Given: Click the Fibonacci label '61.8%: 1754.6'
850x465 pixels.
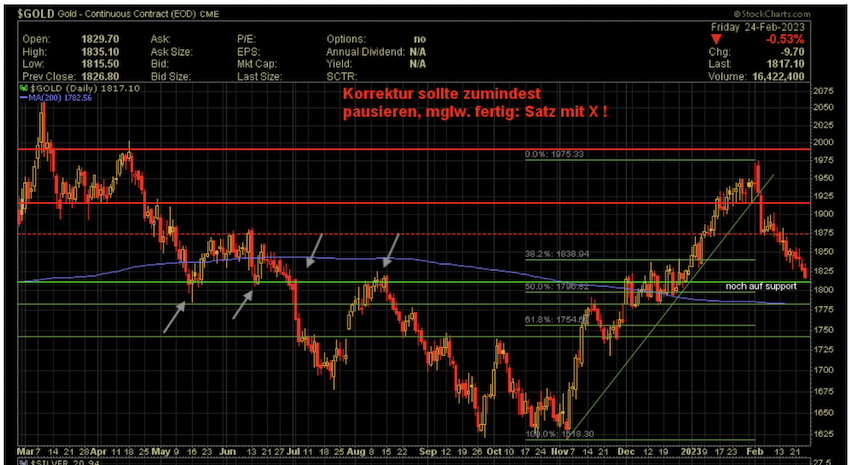Looking at the screenshot, I should (556, 320).
